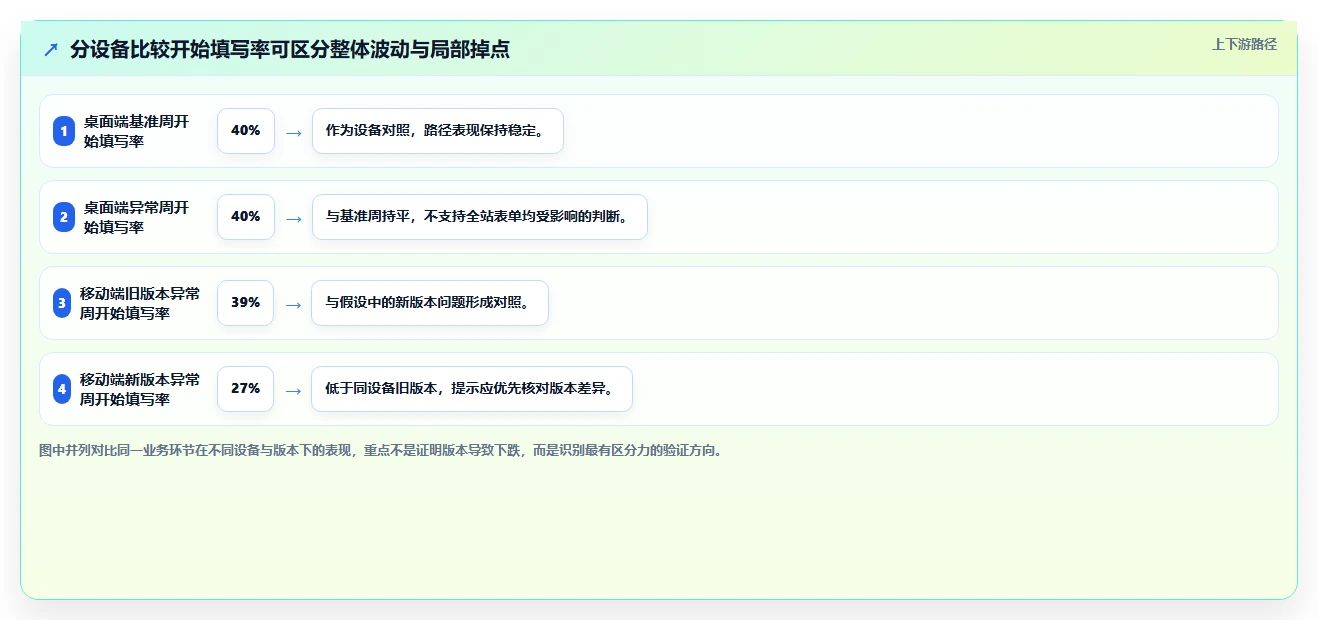Click the 40% value in 桌面端基准周 row
The height and width of the screenshot is (620, 1318).
pyautogui.click(x=246, y=131)
